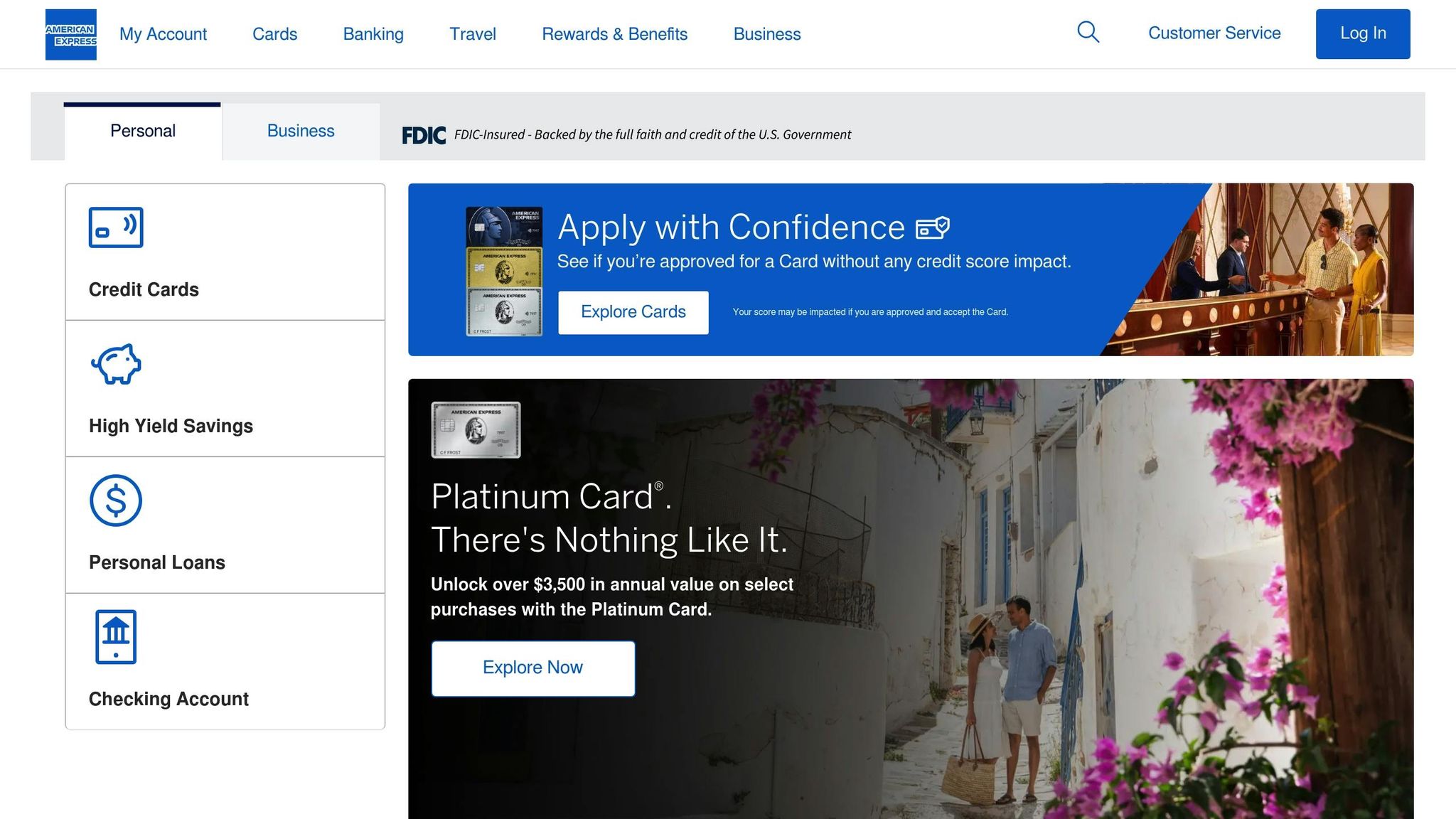1456x819 pixels.
Task: Click the card shield icon beside Apply with Confidence
Action: coord(933,227)
